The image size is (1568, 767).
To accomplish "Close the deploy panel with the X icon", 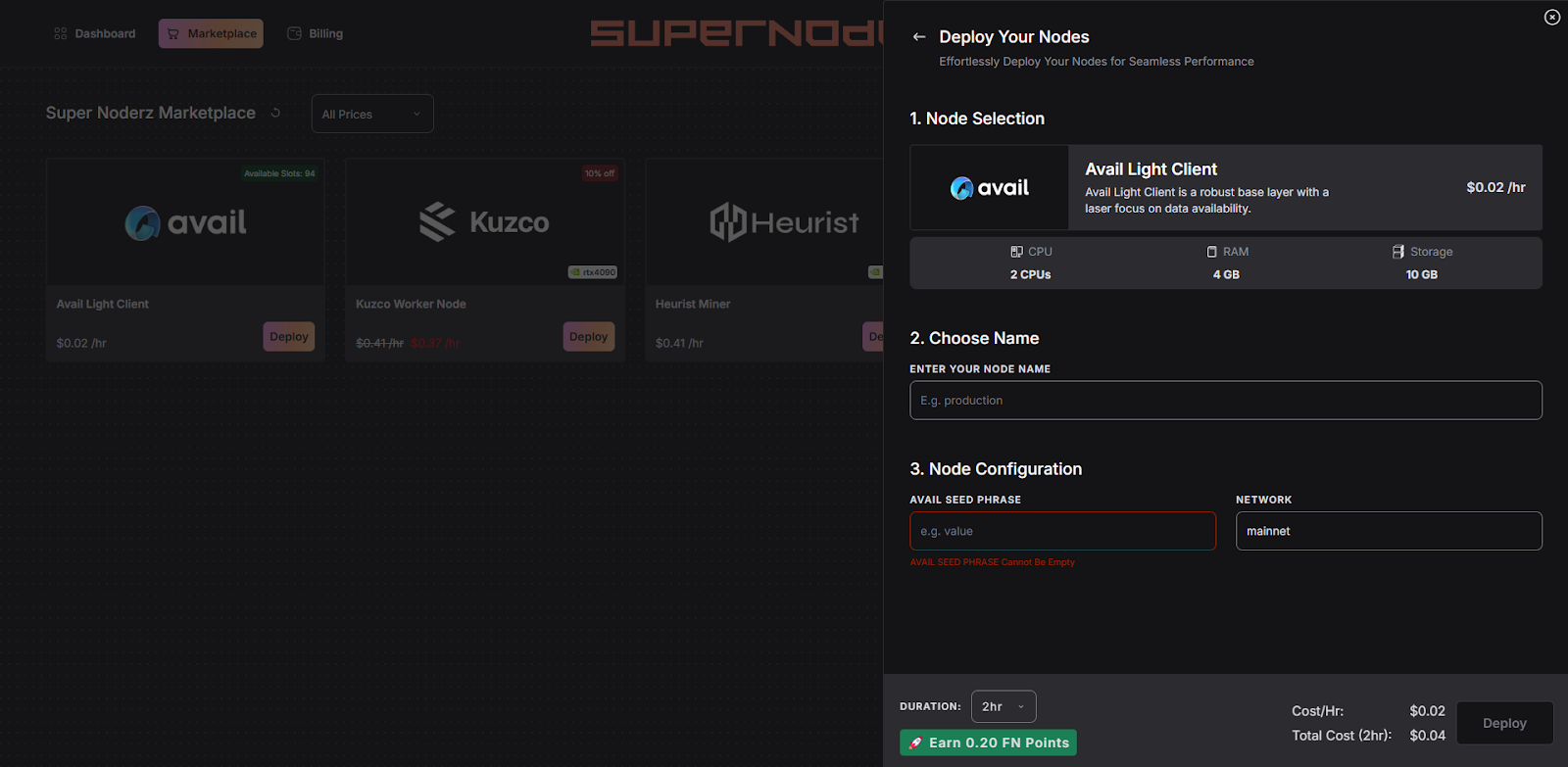I will (1552, 17).
